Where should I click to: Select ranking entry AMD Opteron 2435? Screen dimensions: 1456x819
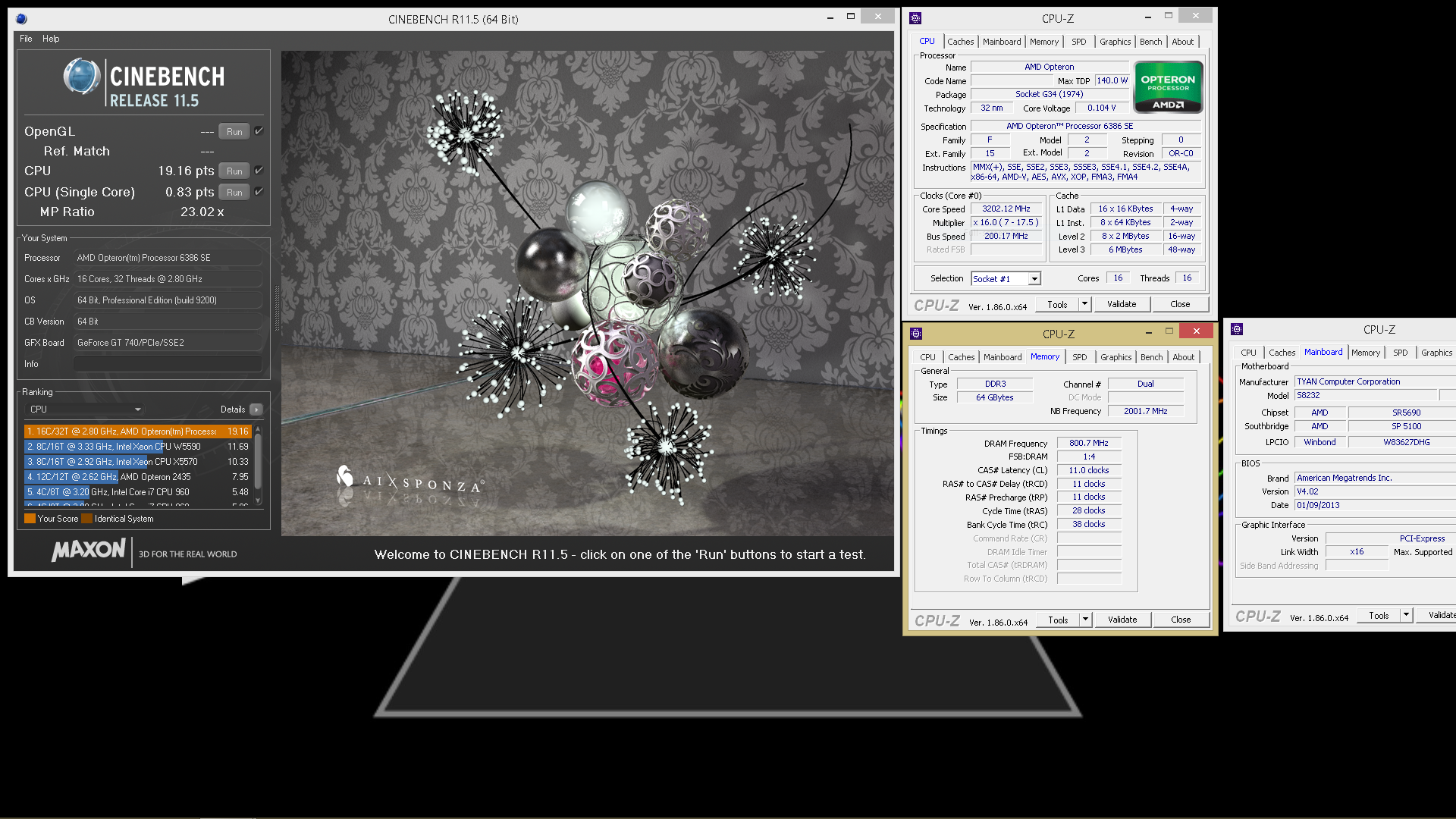[137, 477]
